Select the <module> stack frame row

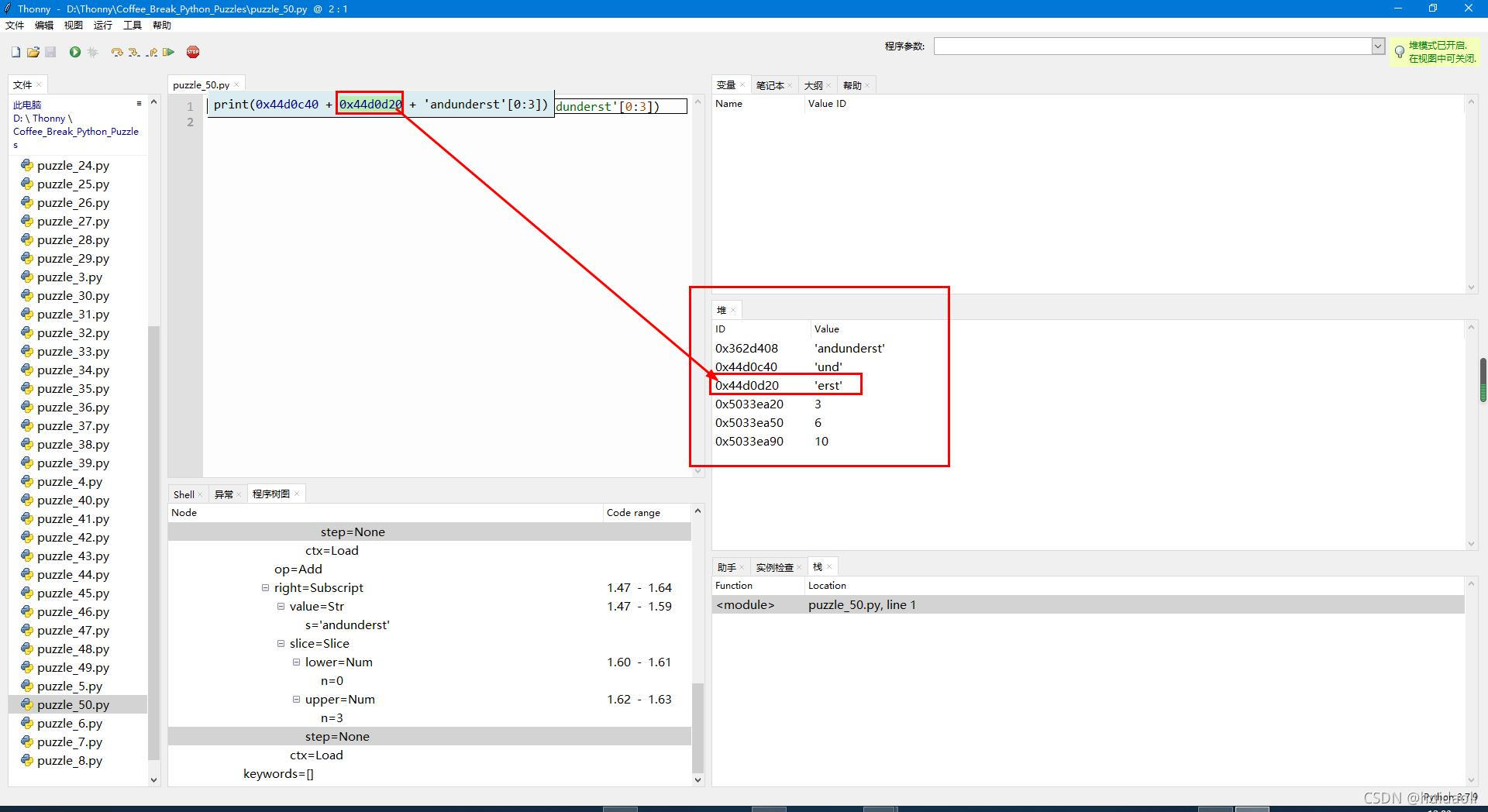click(1088, 604)
